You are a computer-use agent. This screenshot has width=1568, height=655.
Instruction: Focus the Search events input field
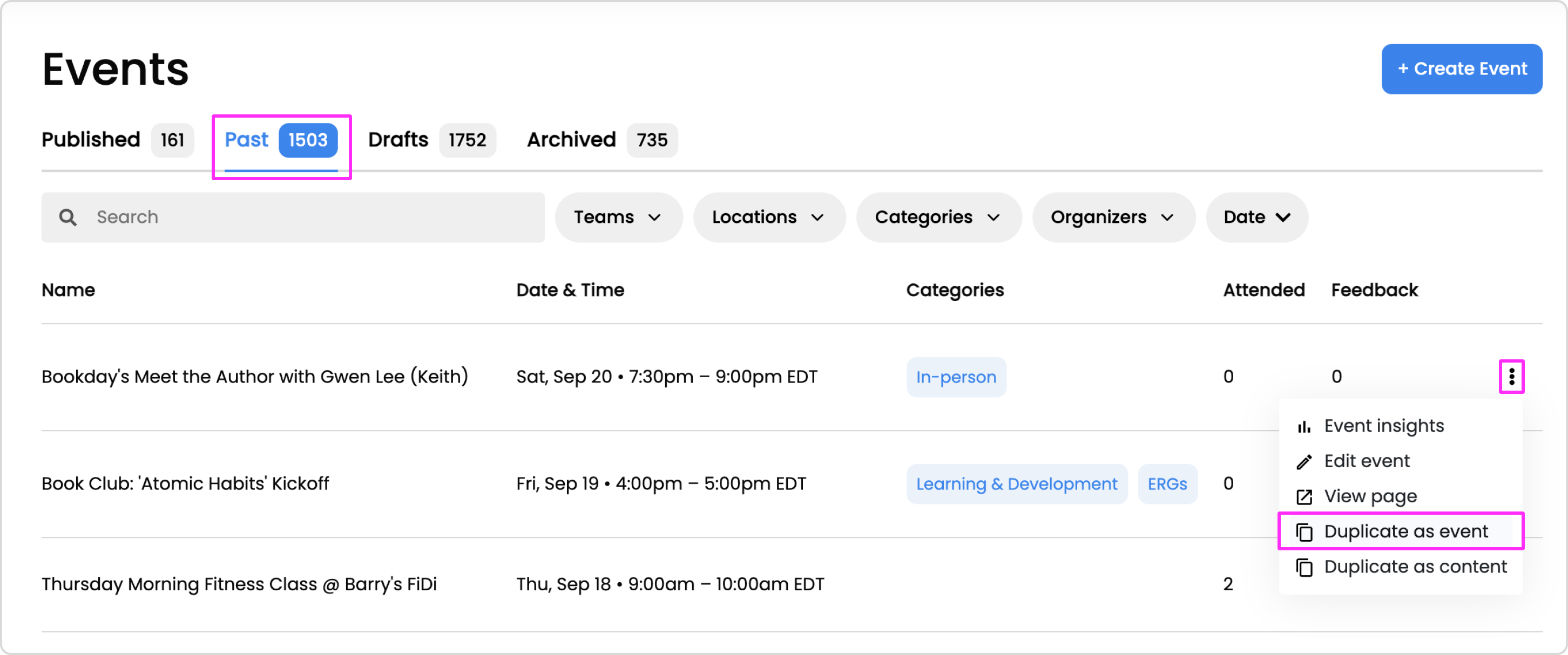316,217
